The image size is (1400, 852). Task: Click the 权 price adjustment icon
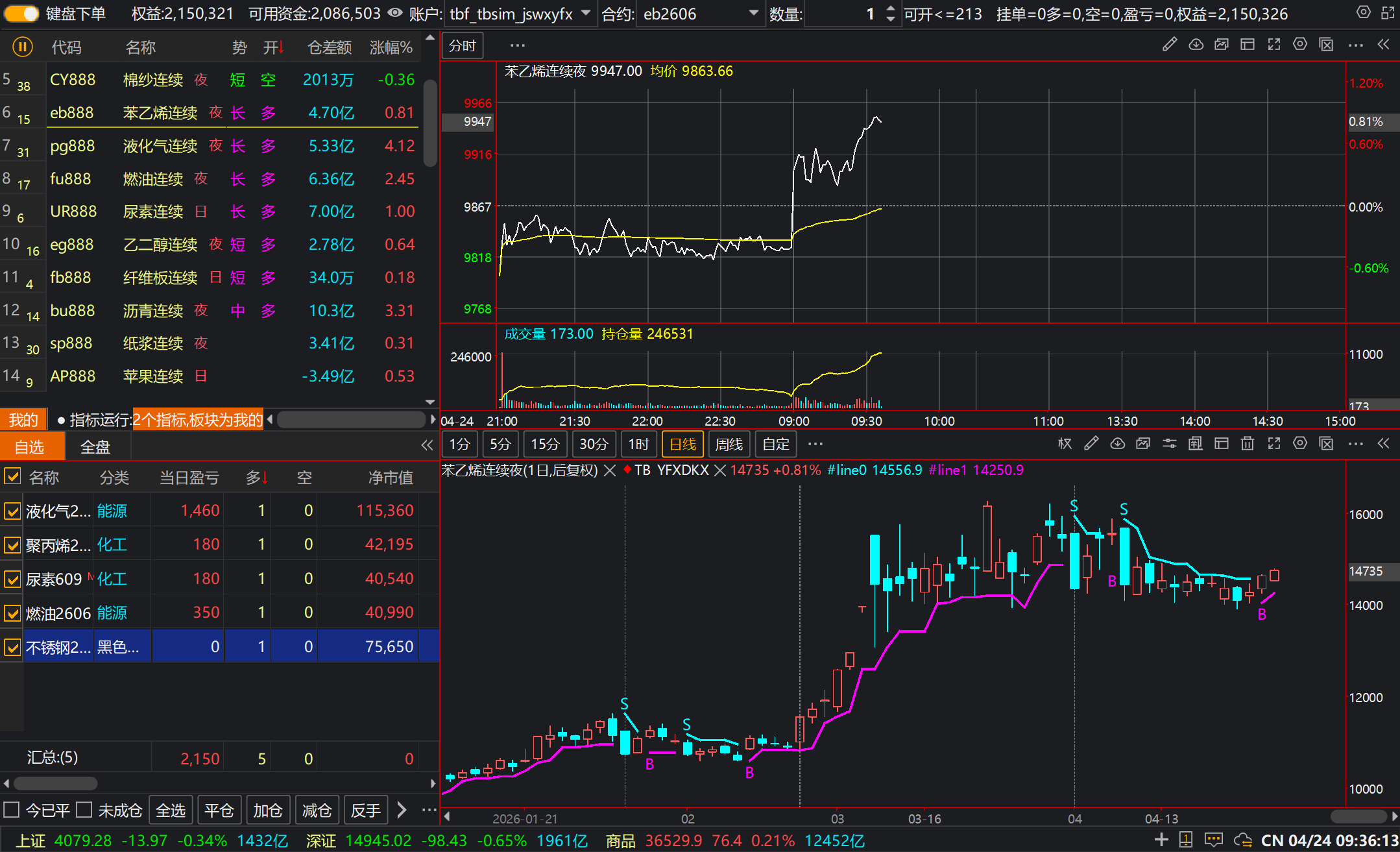coord(1065,444)
